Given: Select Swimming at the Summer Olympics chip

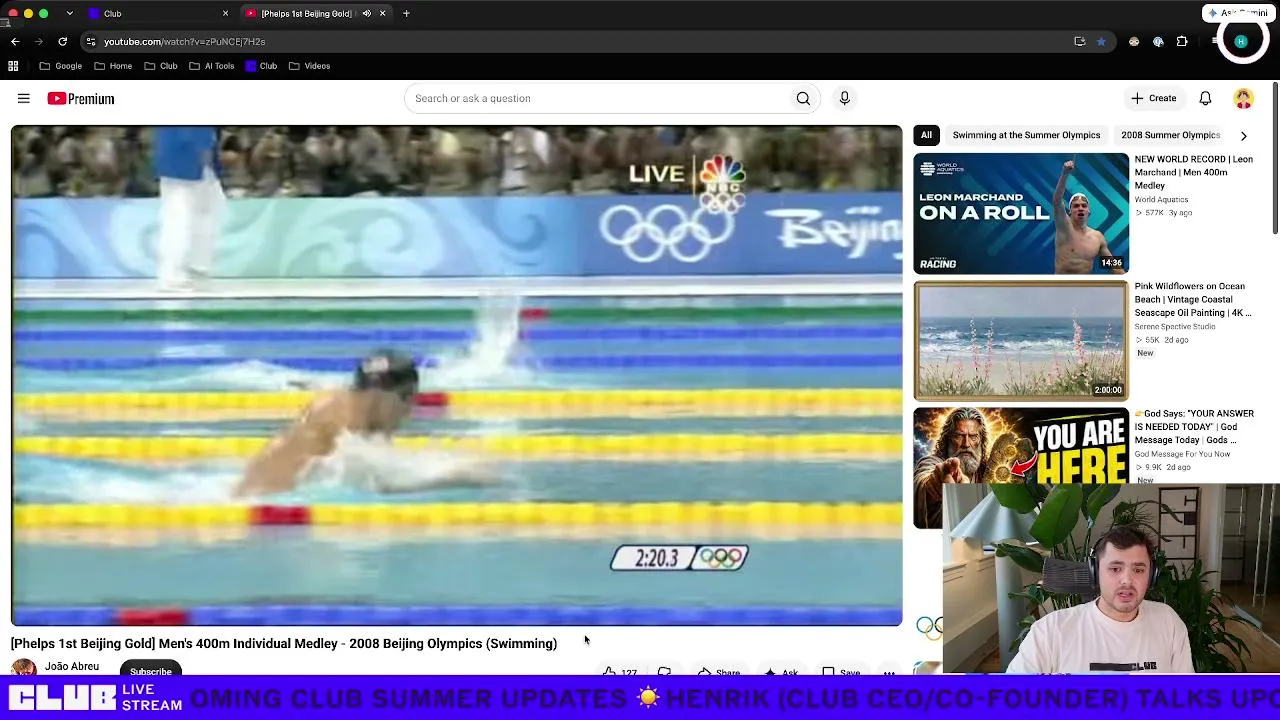Looking at the screenshot, I should tap(1026, 135).
